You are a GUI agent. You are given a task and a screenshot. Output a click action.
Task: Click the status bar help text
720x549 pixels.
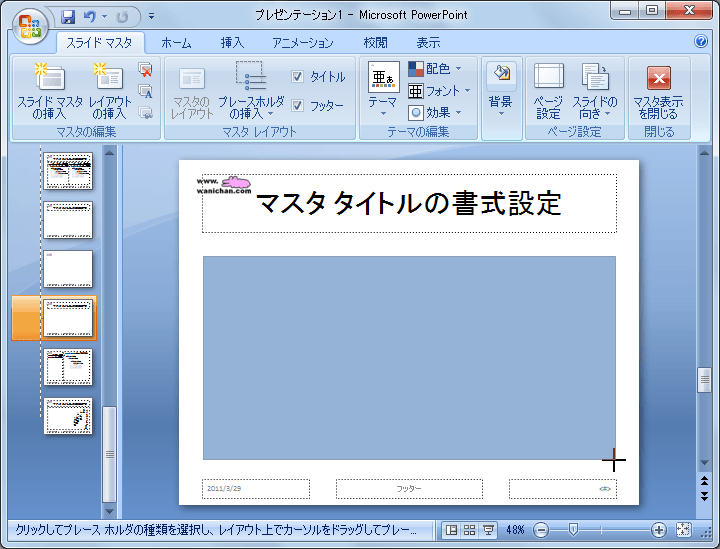pyautogui.click(x=216, y=530)
